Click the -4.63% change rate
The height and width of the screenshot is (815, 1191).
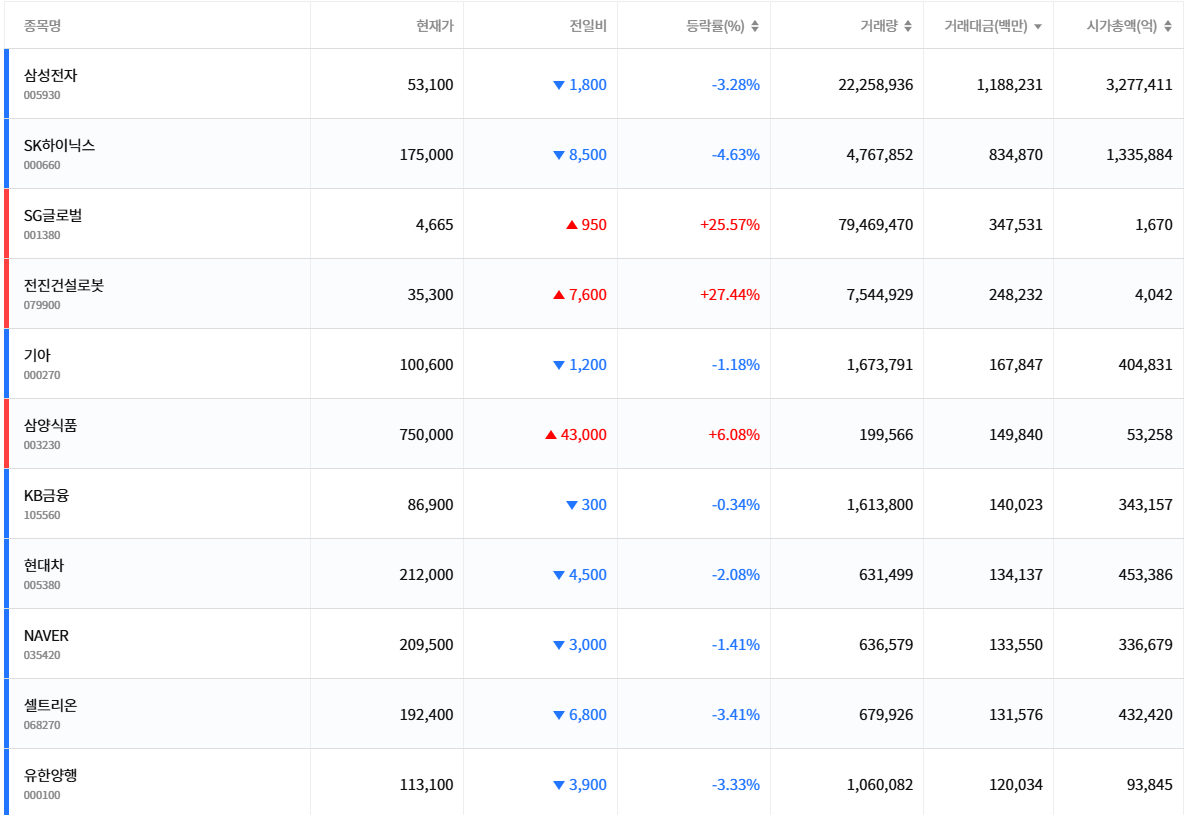[735, 154]
